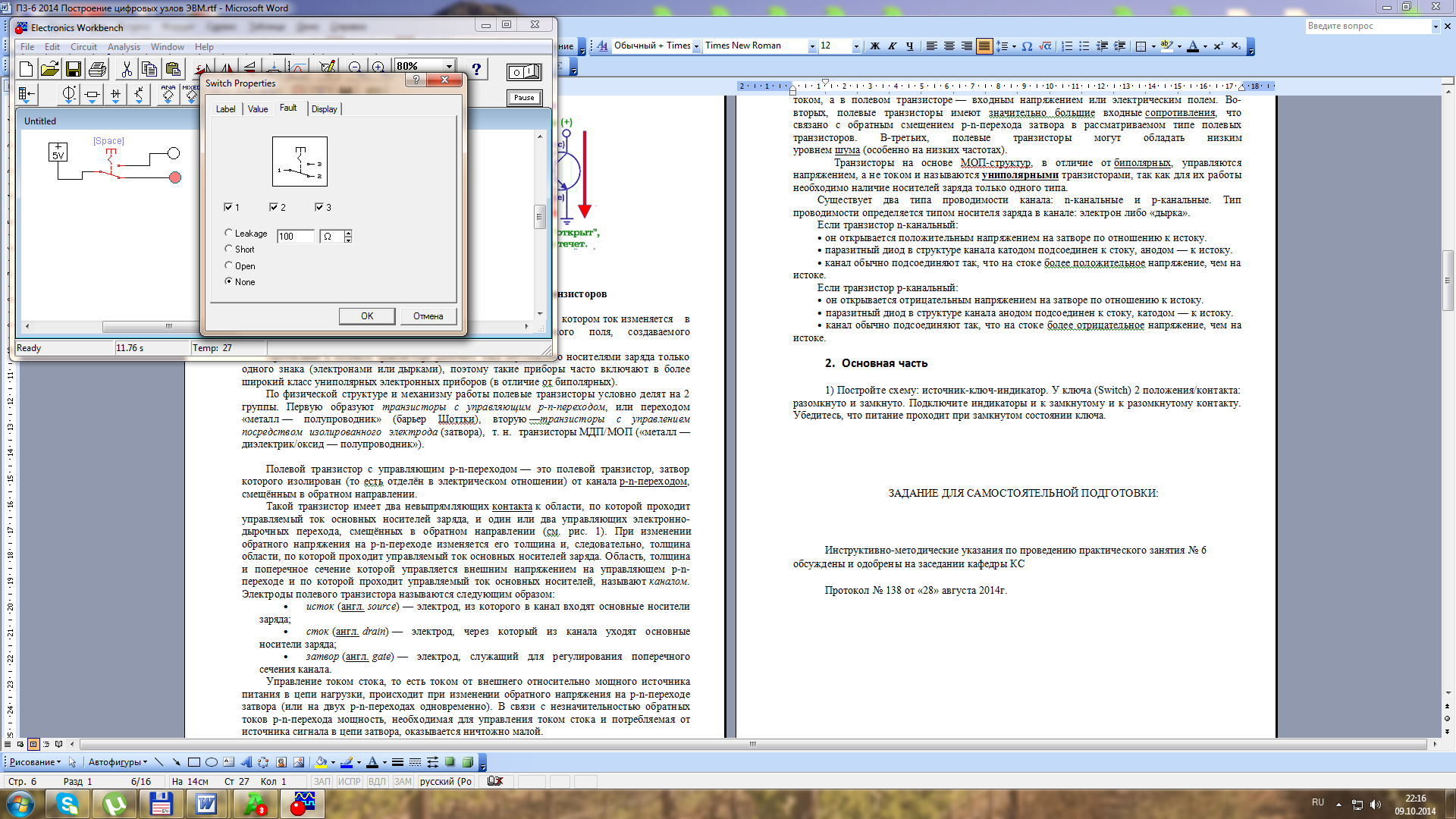Image resolution: width=1456 pixels, height=819 pixels.
Task: Click the Save diskette icon in Workbench
Action: (74, 70)
